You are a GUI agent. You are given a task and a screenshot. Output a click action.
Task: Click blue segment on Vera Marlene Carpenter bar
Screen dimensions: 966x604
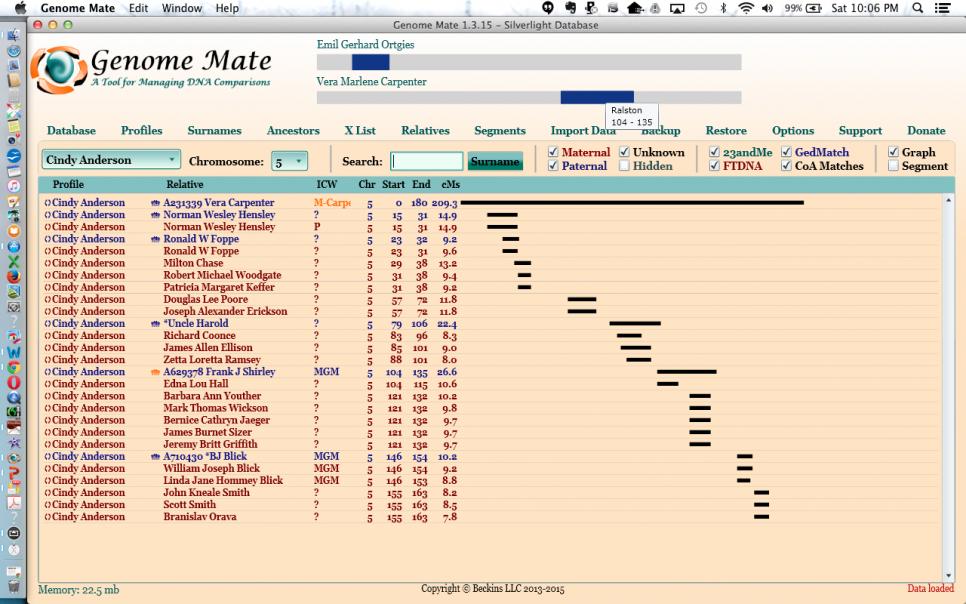tap(597, 97)
